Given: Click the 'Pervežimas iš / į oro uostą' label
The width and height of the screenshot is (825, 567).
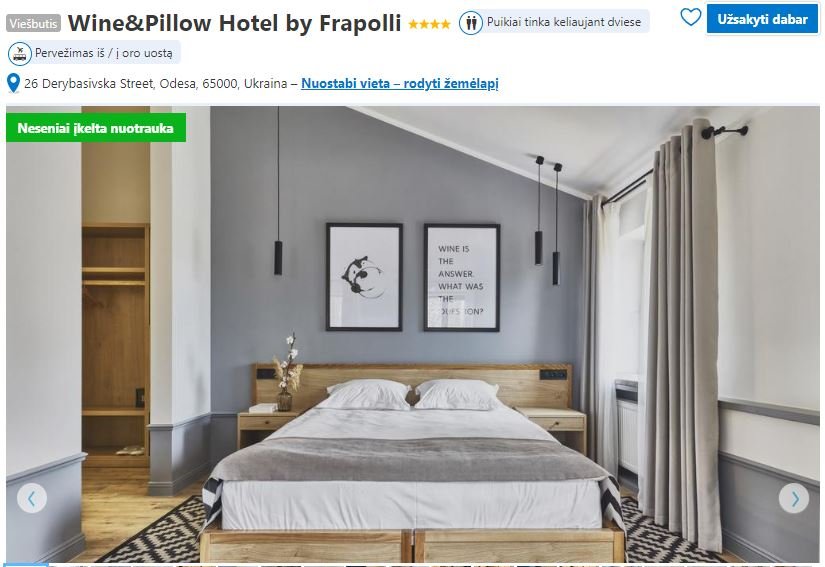Looking at the screenshot, I should point(104,53).
